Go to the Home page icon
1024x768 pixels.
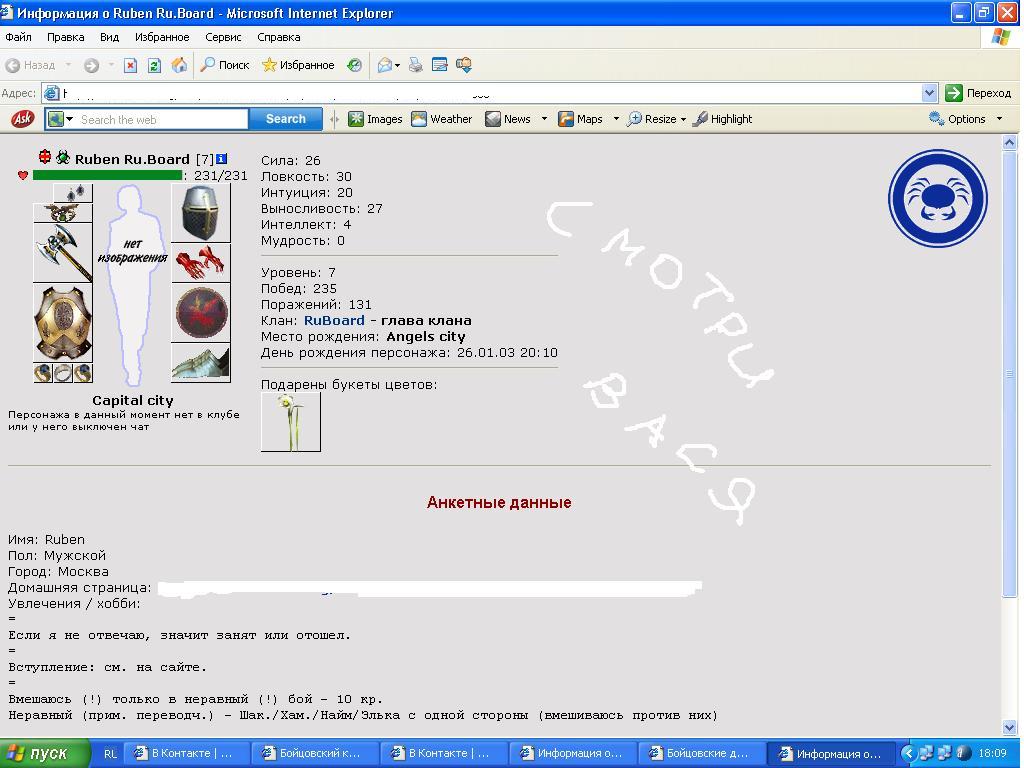[179, 65]
